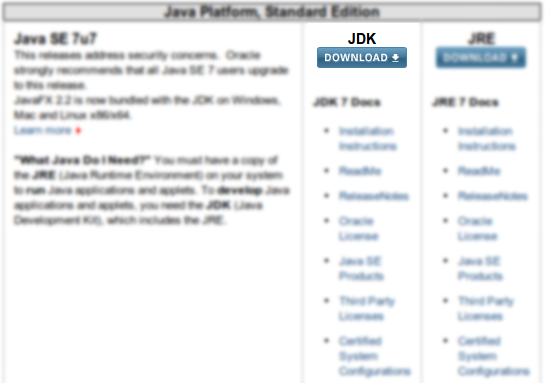Open JDK Installation Instructions link
Viewport: 545px width, 383px height.
pos(368,138)
